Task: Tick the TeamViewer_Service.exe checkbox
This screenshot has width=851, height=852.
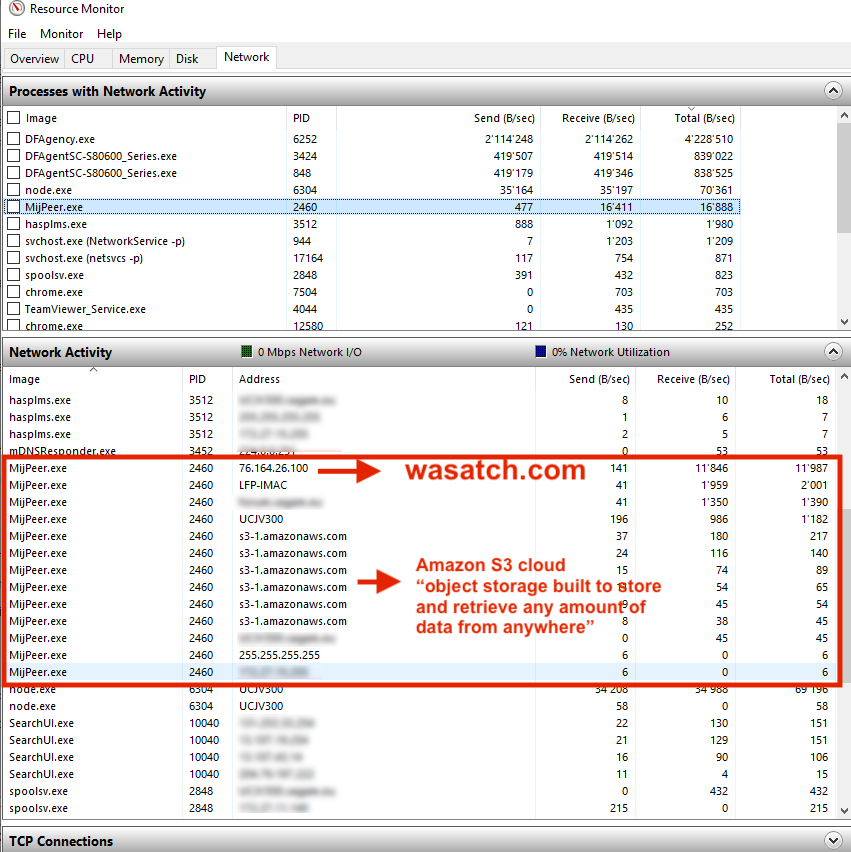Action: (x=14, y=309)
